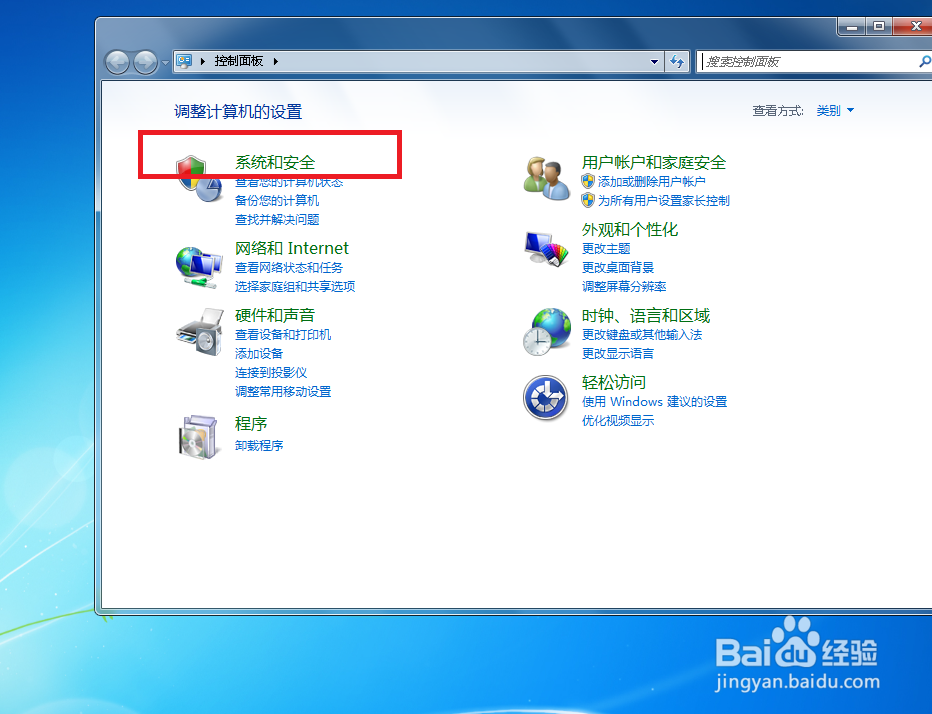Click the Control Panel icon in address bar
932x714 pixels.
(184, 61)
